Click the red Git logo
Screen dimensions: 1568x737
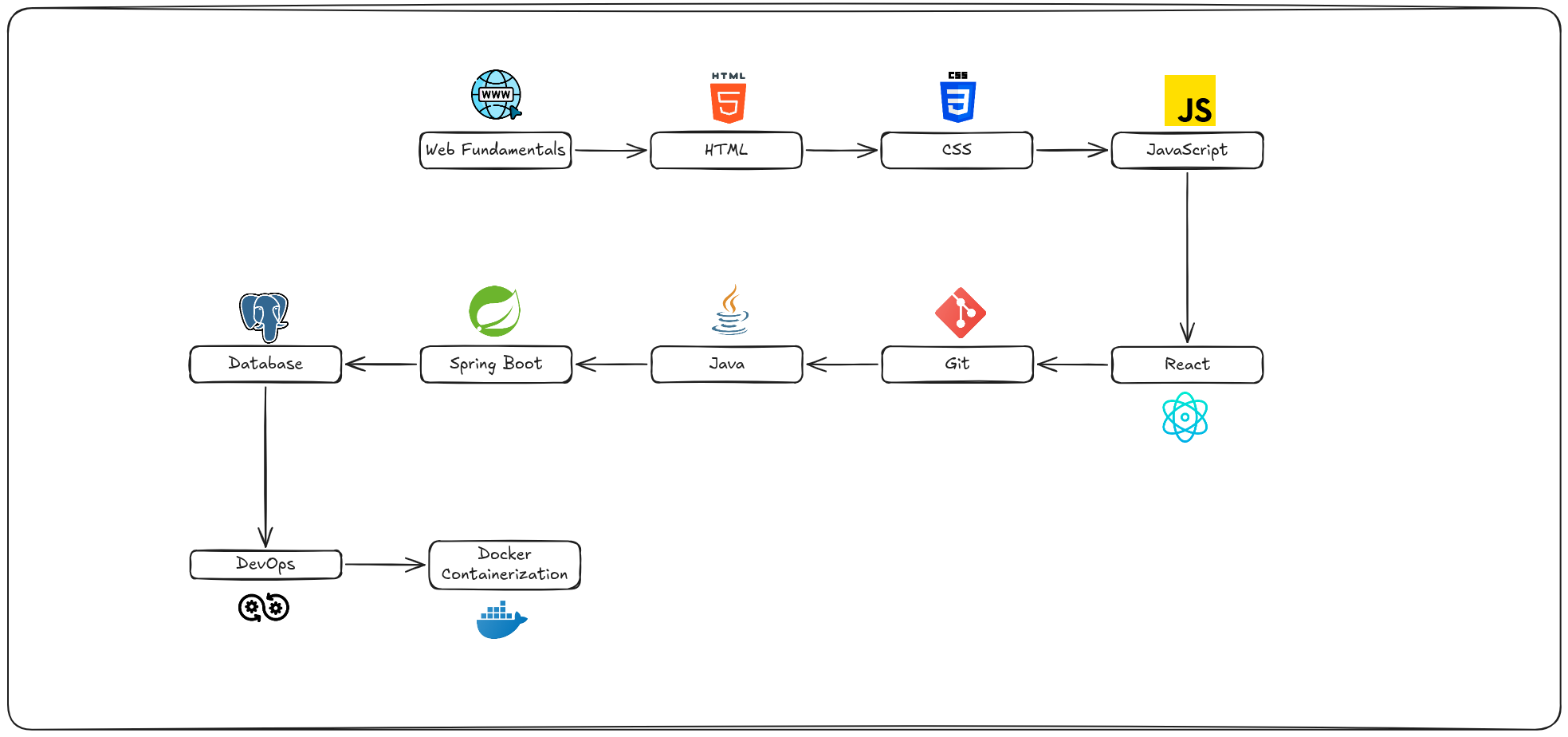[x=961, y=313]
